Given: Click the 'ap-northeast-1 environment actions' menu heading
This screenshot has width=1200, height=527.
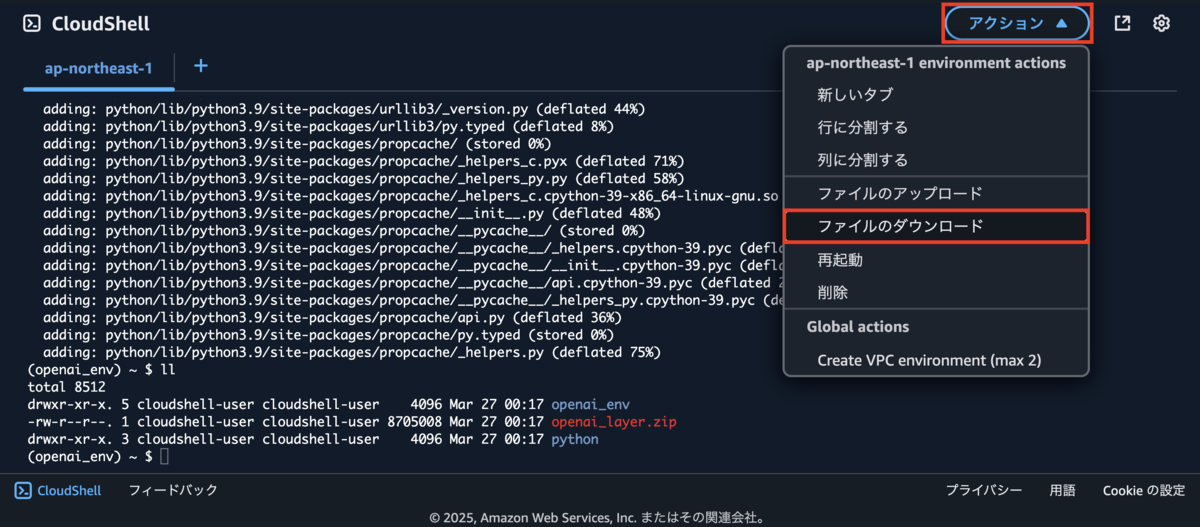Looking at the screenshot, I should 936,62.
